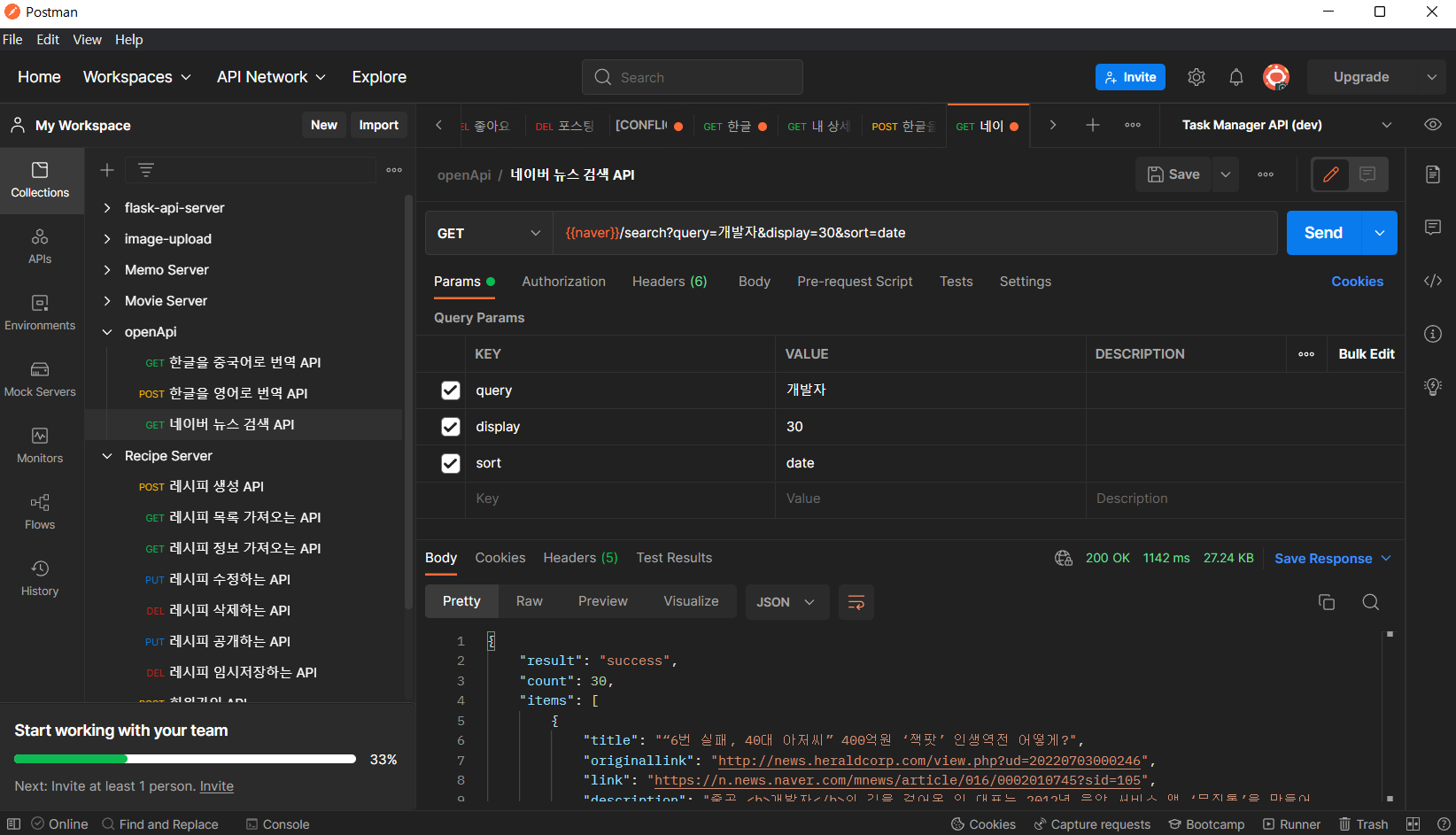Switch to comment mode icon in toolbar
Screen dimensions: 1456x835
(1367, 174)
